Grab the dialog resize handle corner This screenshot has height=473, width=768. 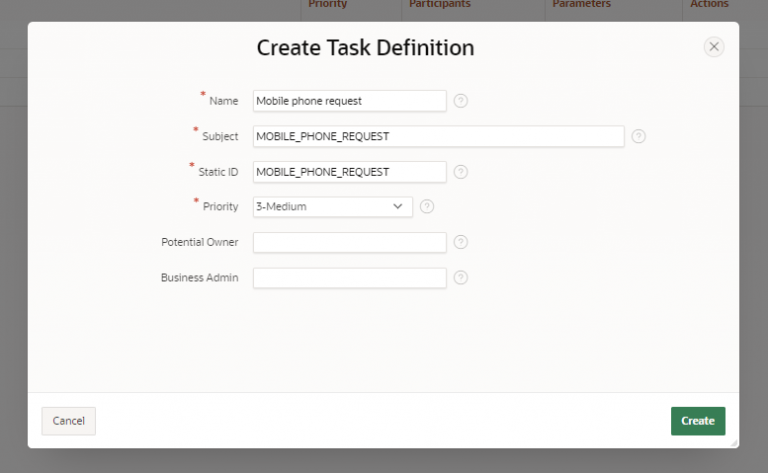point(734,443)
